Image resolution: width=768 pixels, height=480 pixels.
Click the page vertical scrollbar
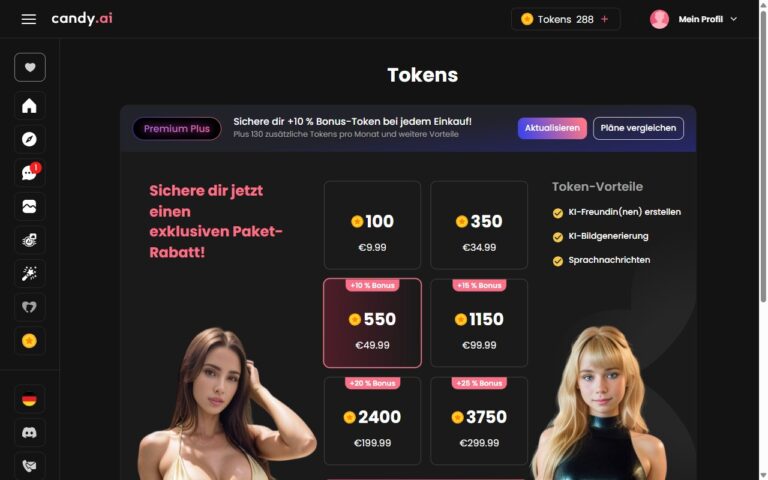(x=763, y=157)
